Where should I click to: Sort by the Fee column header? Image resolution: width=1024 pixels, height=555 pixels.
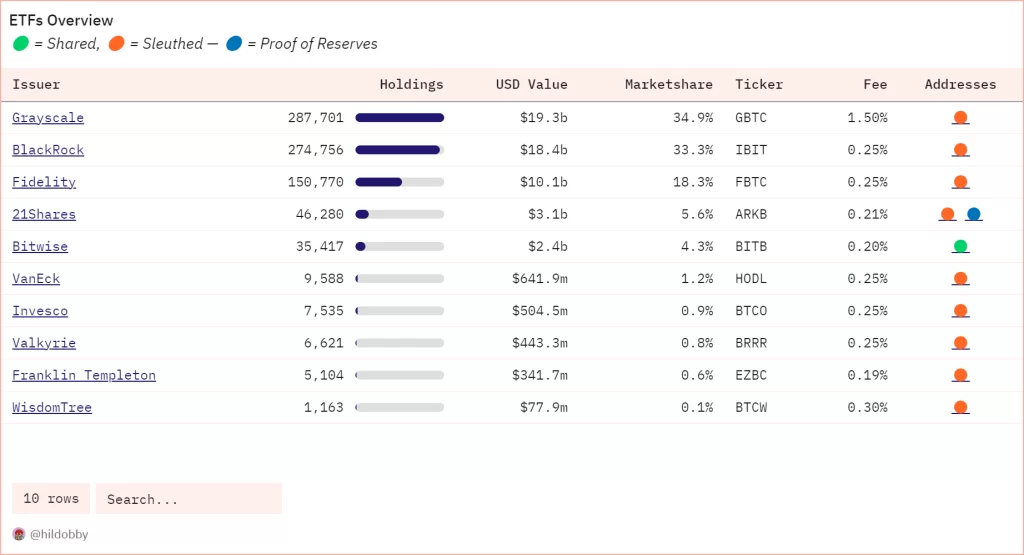875,85
